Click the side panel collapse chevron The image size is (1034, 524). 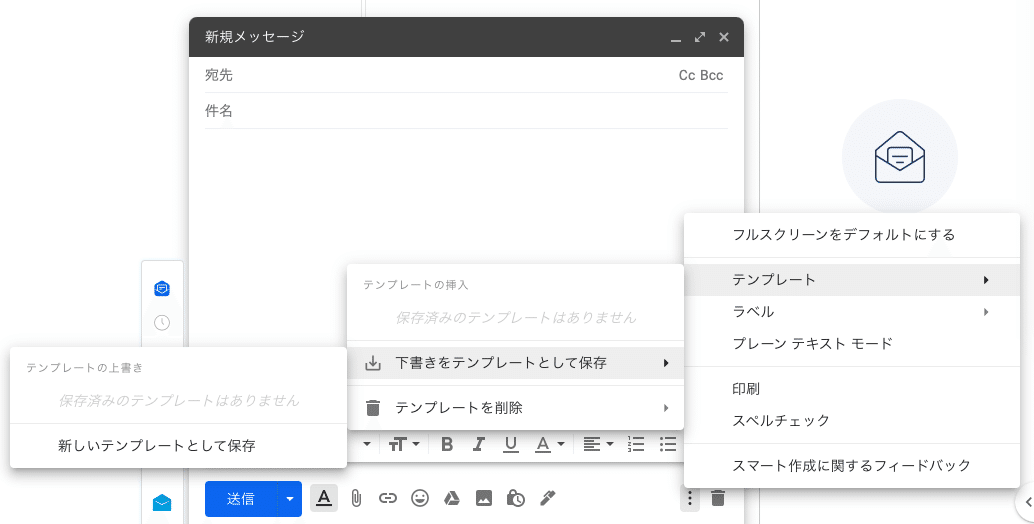pos(1027,503)
